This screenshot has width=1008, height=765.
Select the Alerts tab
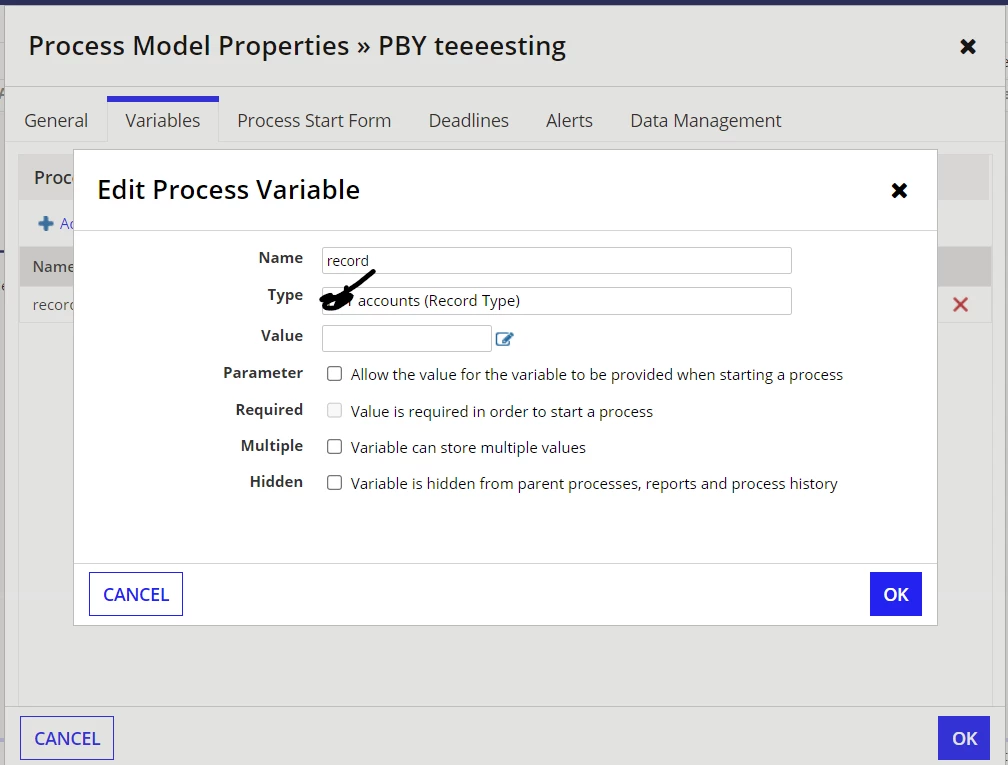[x=569, y=120]
